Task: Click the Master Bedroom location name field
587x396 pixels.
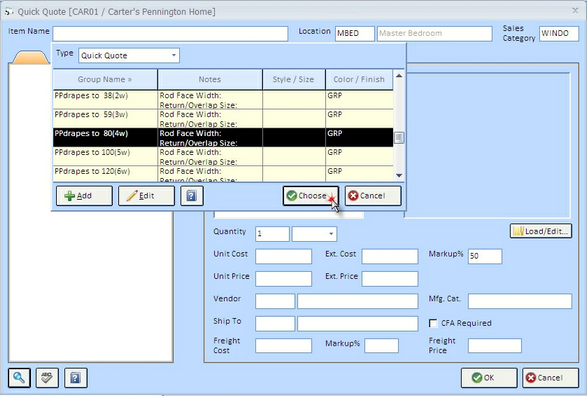Action: pyautogui.click(x=435, y=33)
